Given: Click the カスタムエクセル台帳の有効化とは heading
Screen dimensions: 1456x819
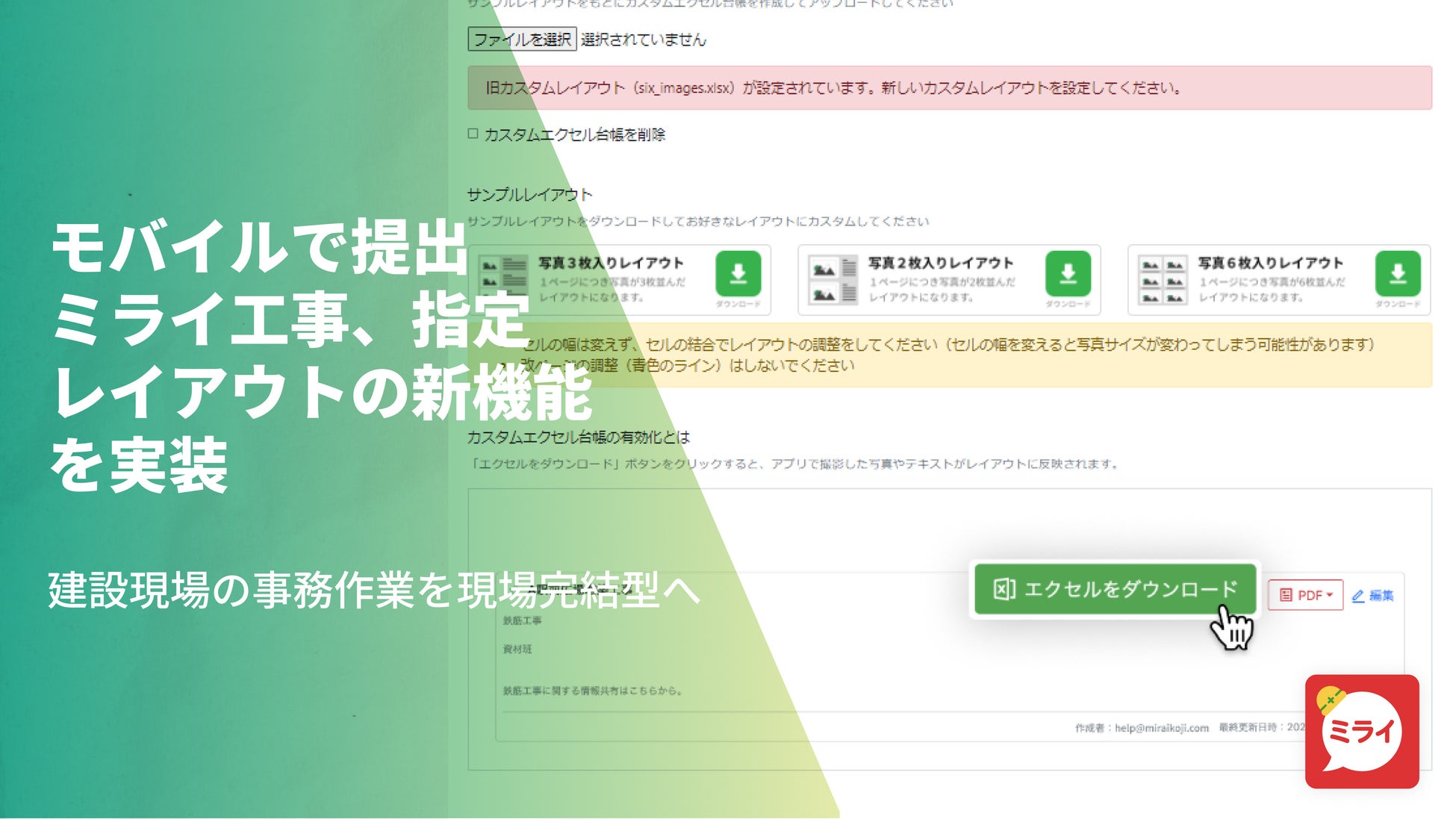Looking at the screenshot, I should pos(578,437).
